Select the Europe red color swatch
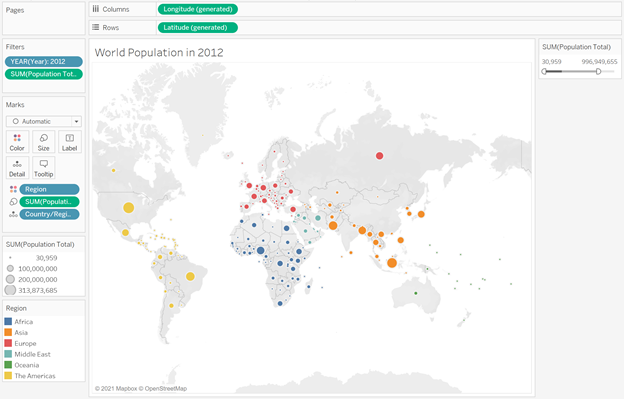Image resolution: width=624 pixels, height=399 pixels. [8, 343]
